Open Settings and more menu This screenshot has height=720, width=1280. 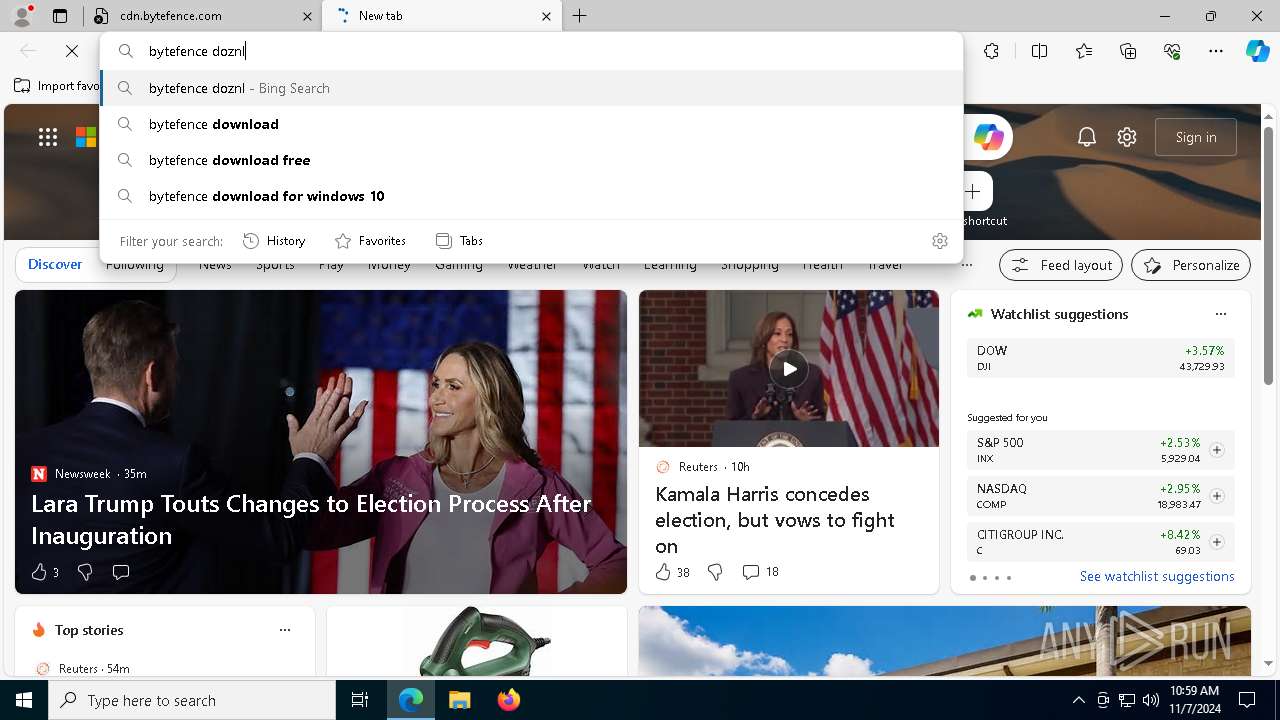pos(1216,51)
